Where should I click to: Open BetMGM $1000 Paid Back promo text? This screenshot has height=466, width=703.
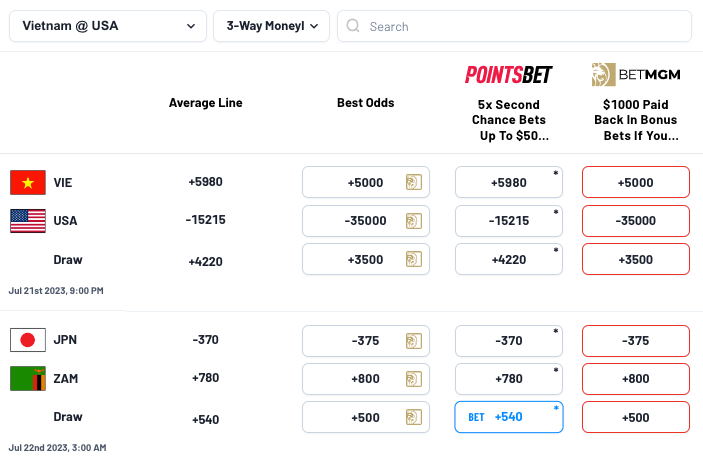(636, 120)
